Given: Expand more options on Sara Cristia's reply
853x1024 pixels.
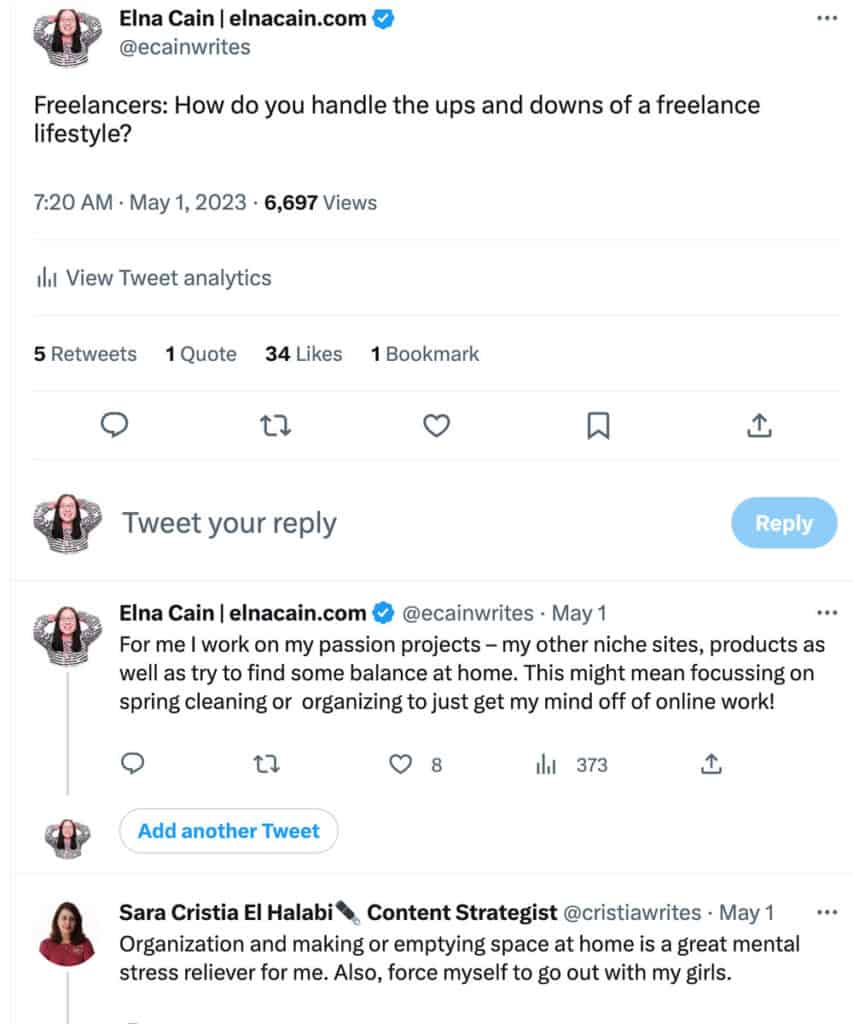Looking at the screenshot, I should click(826, 913).
